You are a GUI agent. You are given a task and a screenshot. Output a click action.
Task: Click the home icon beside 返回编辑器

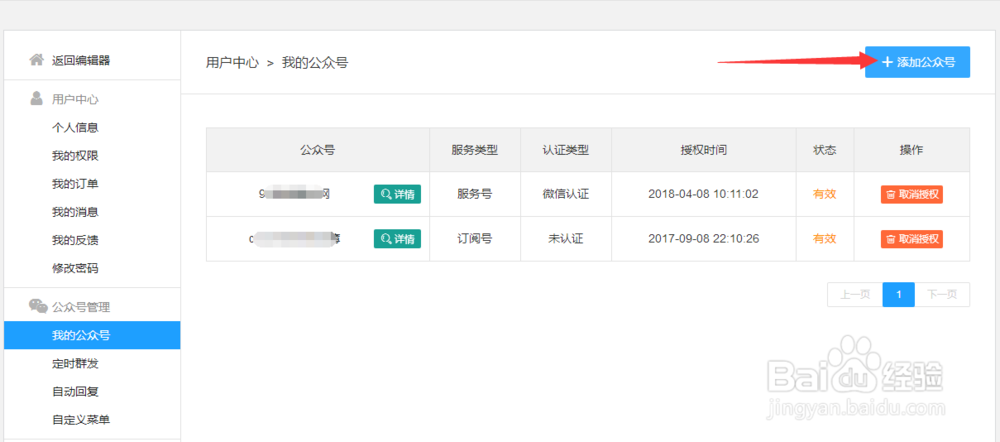(37, 60)
